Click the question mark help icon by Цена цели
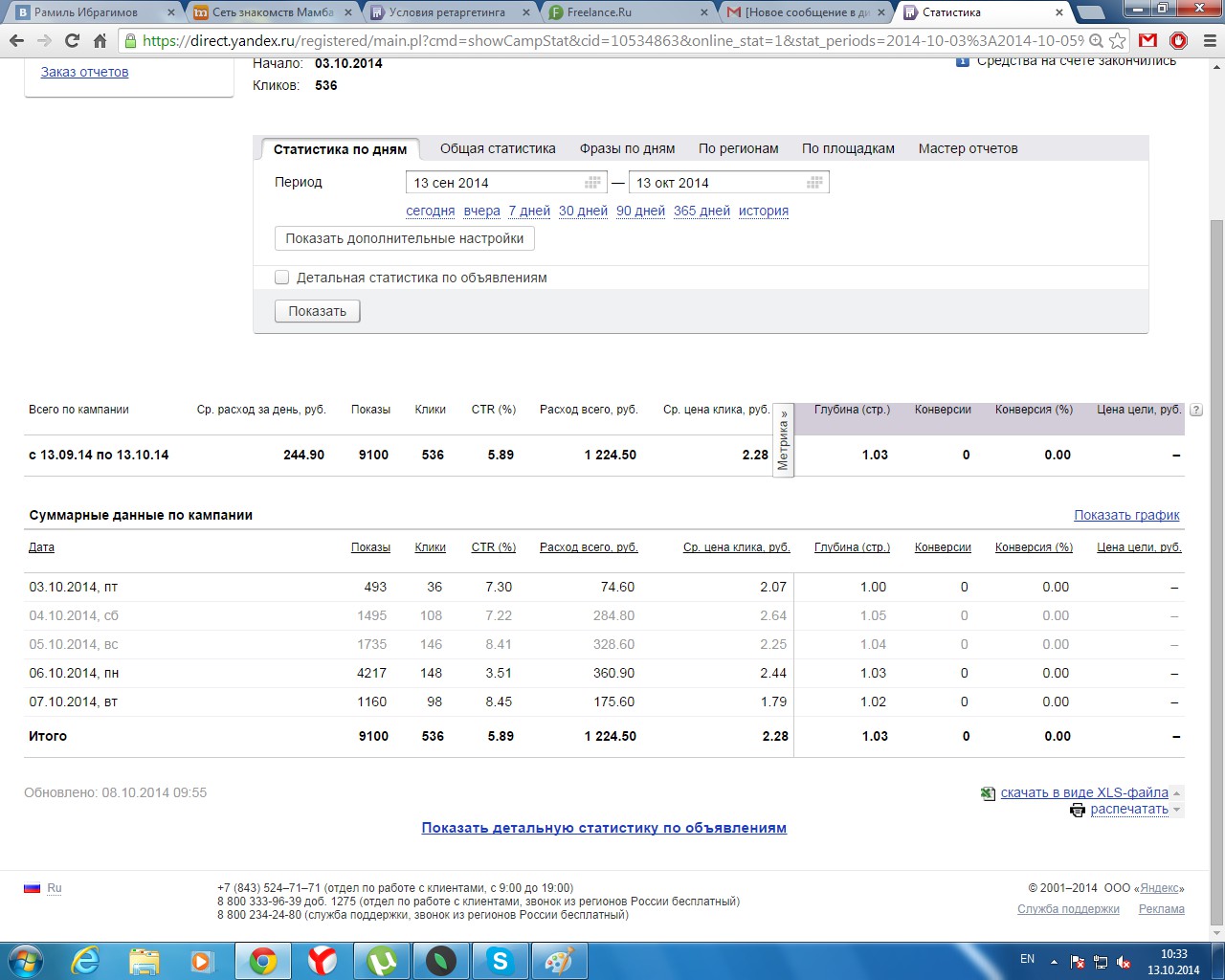Viewport: 1225px width, 980px height. tap(1196, 410)
